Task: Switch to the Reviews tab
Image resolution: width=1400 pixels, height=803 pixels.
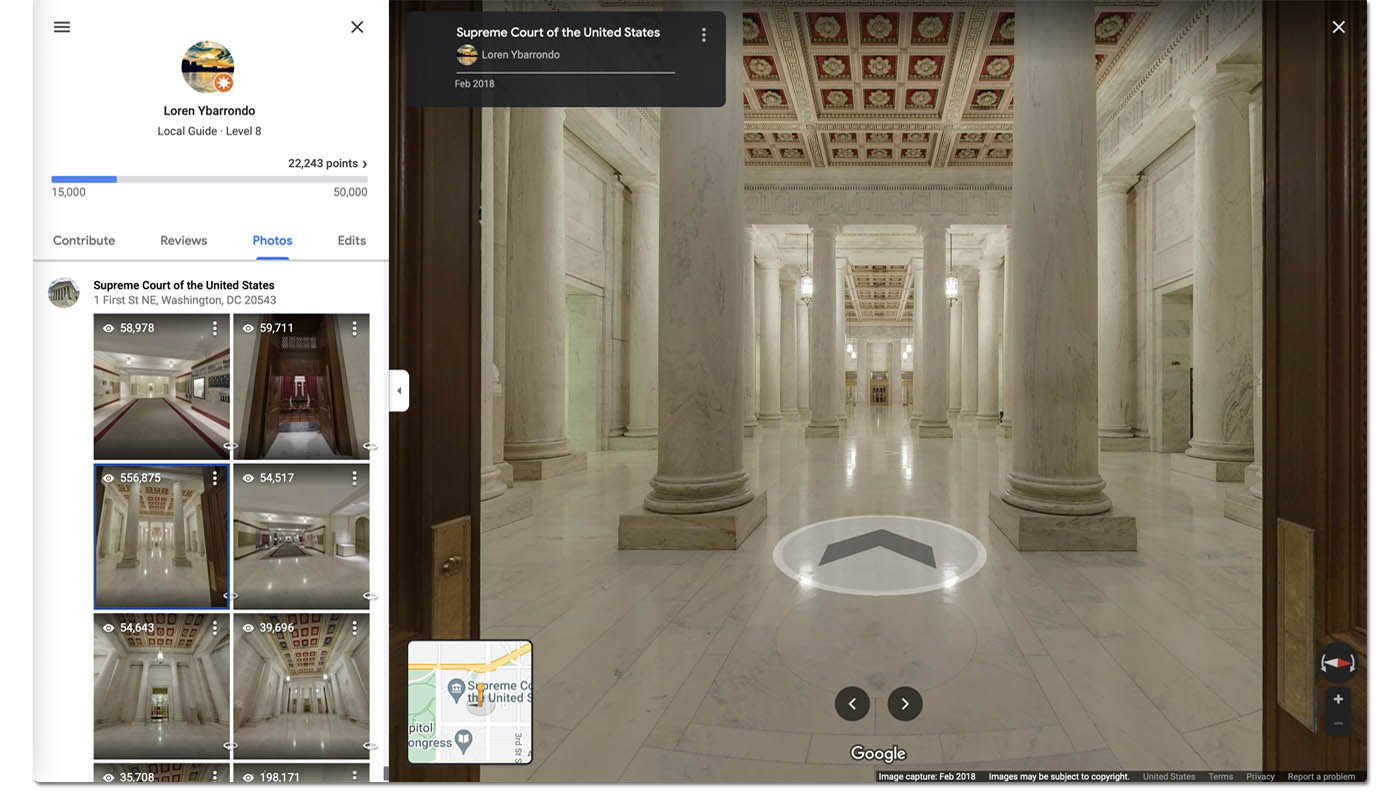Action: tap(184, 241)
